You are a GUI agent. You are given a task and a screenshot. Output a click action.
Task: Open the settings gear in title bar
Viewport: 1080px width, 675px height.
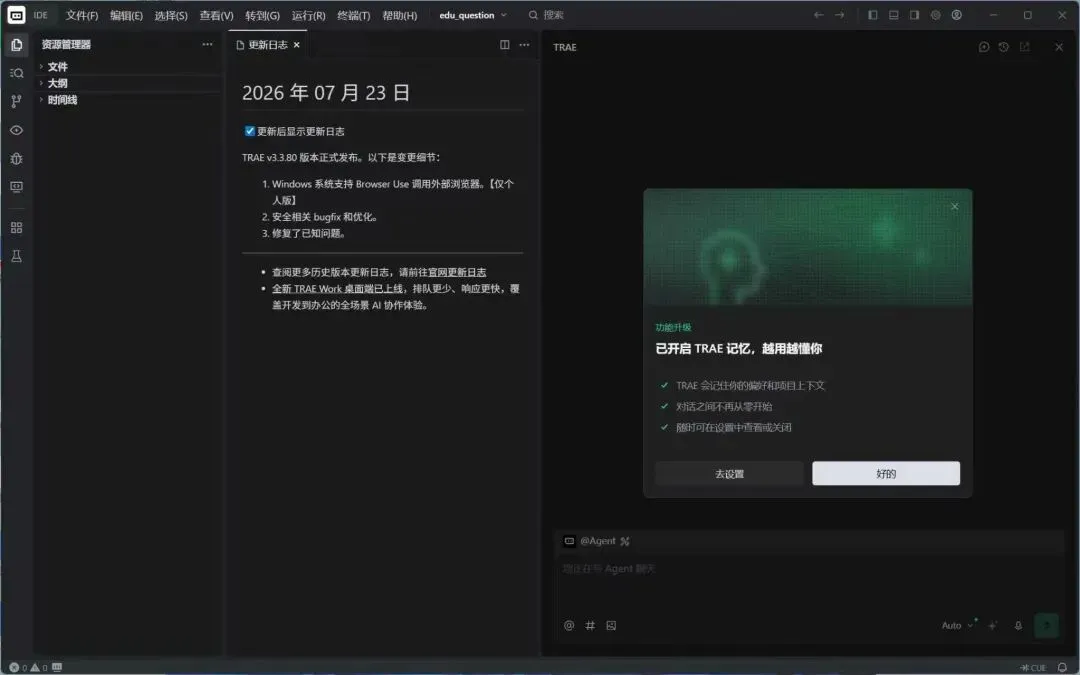click(935, 14)
